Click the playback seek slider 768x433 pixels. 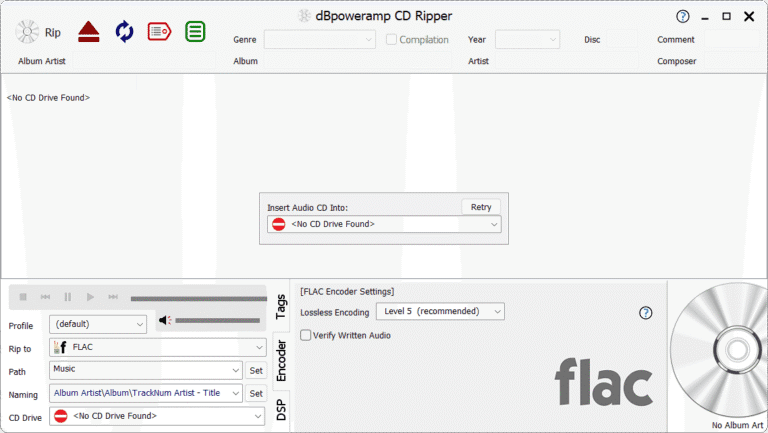199,298
